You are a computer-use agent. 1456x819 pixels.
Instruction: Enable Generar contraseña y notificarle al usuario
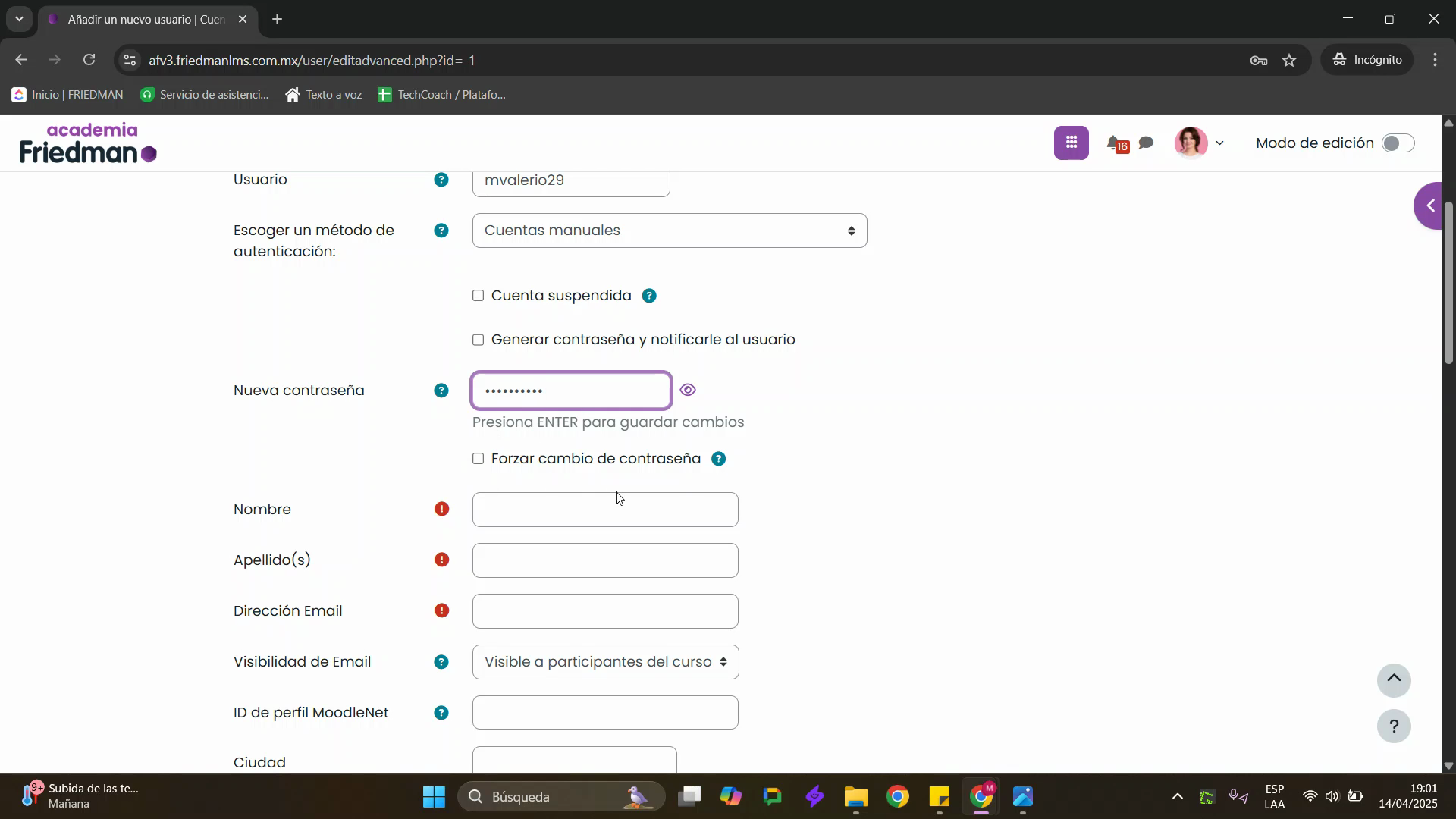point(479,340)
